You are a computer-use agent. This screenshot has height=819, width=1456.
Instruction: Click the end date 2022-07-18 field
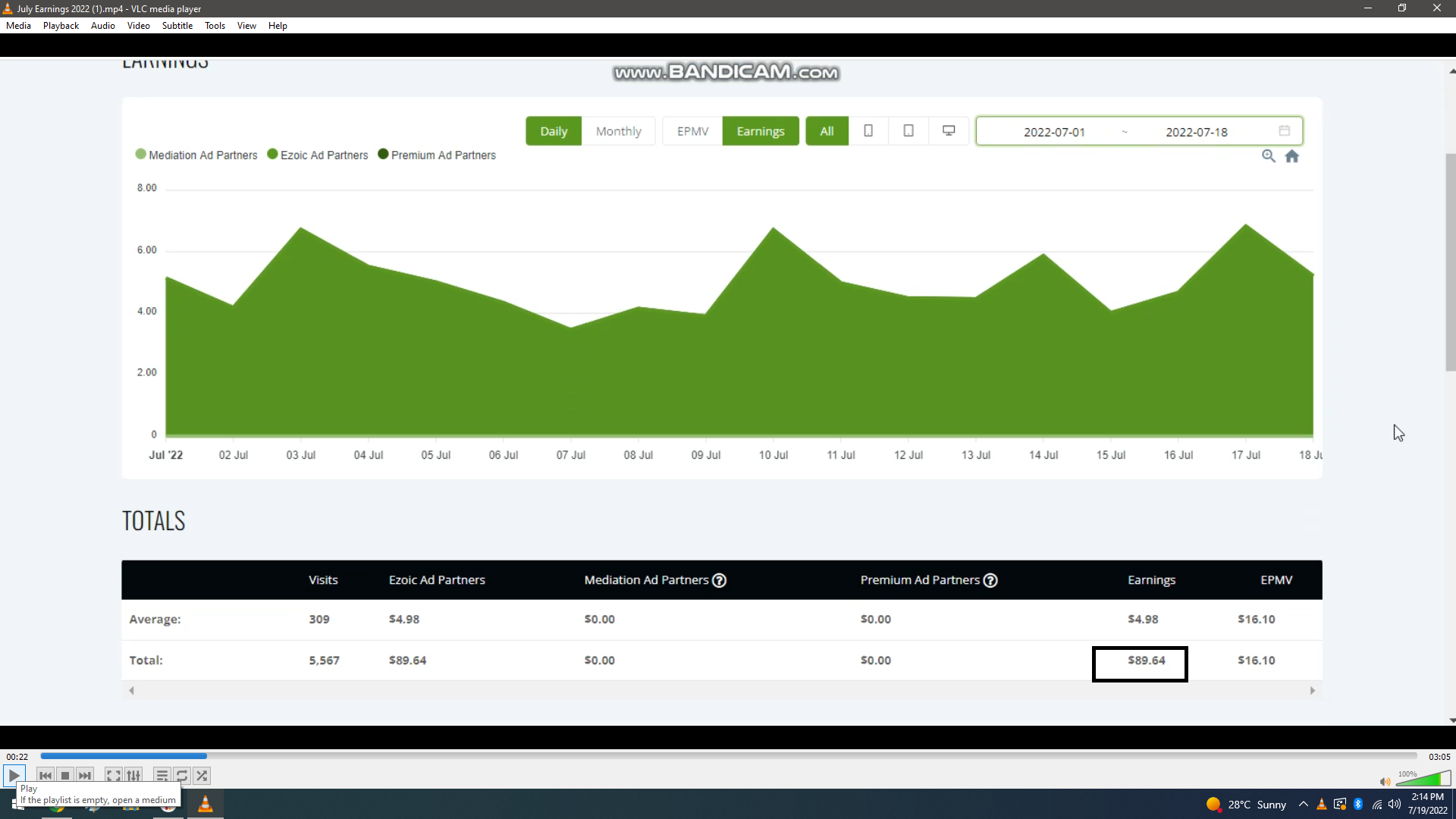click(1196, 132)
